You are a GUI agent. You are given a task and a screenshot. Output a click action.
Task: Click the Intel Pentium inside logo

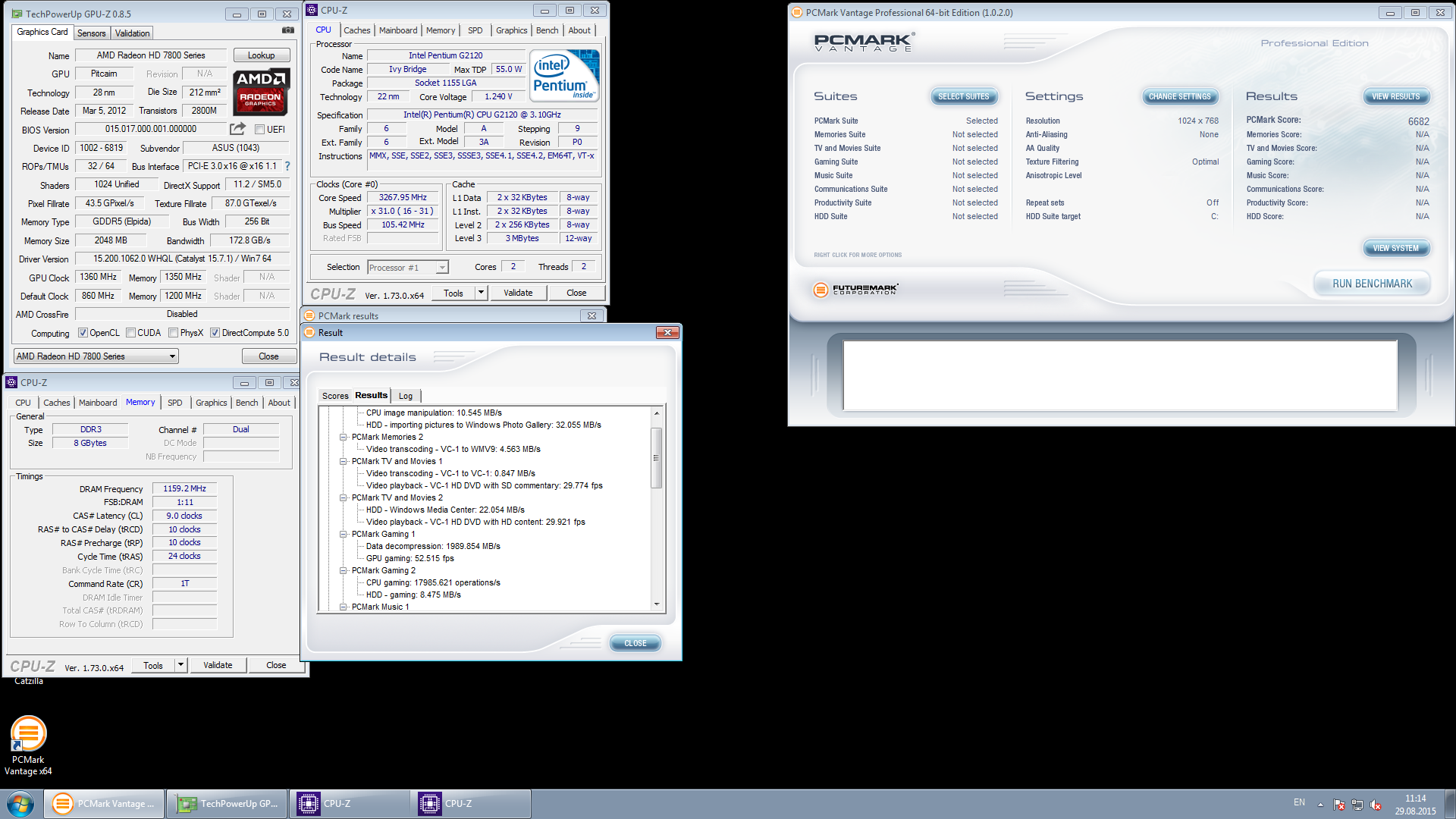click(565, 75)
